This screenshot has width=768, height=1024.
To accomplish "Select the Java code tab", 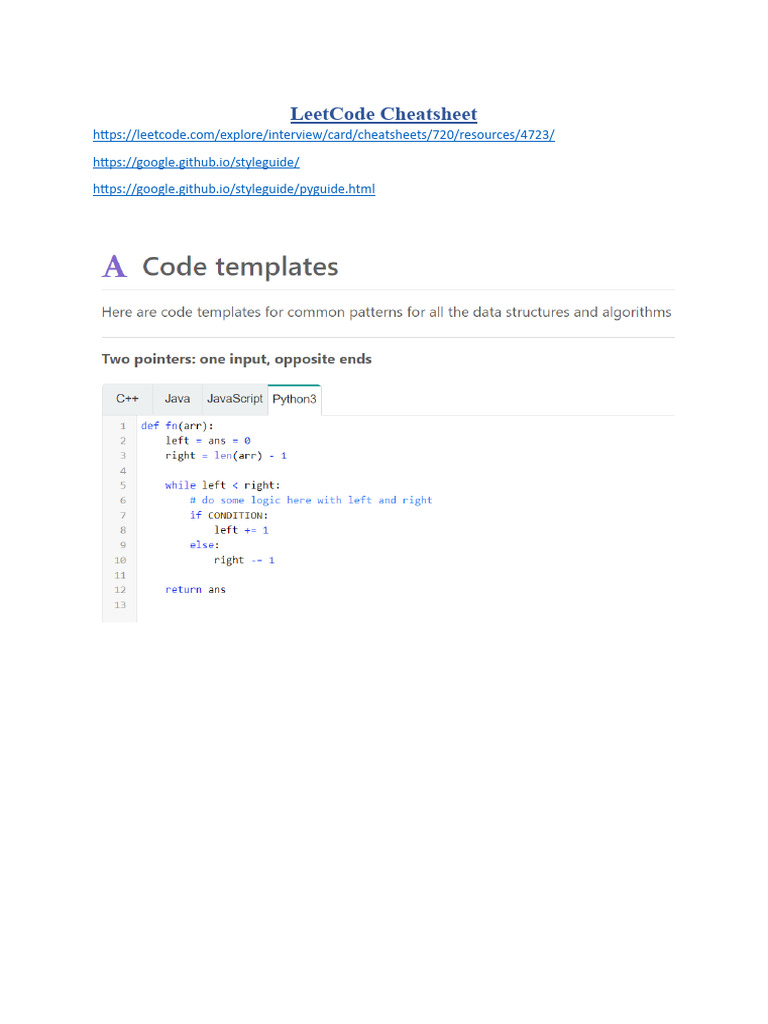I will point(177,398).
